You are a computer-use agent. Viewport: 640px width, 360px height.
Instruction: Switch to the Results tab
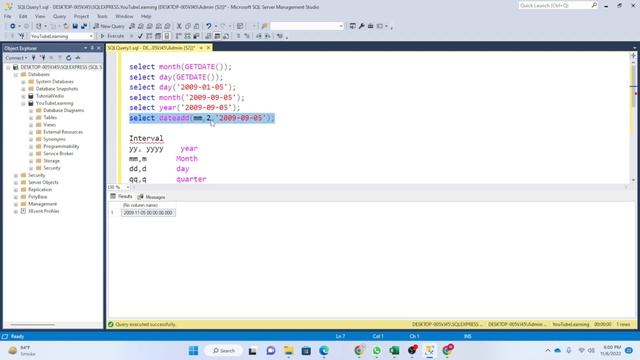pos(121,196)
